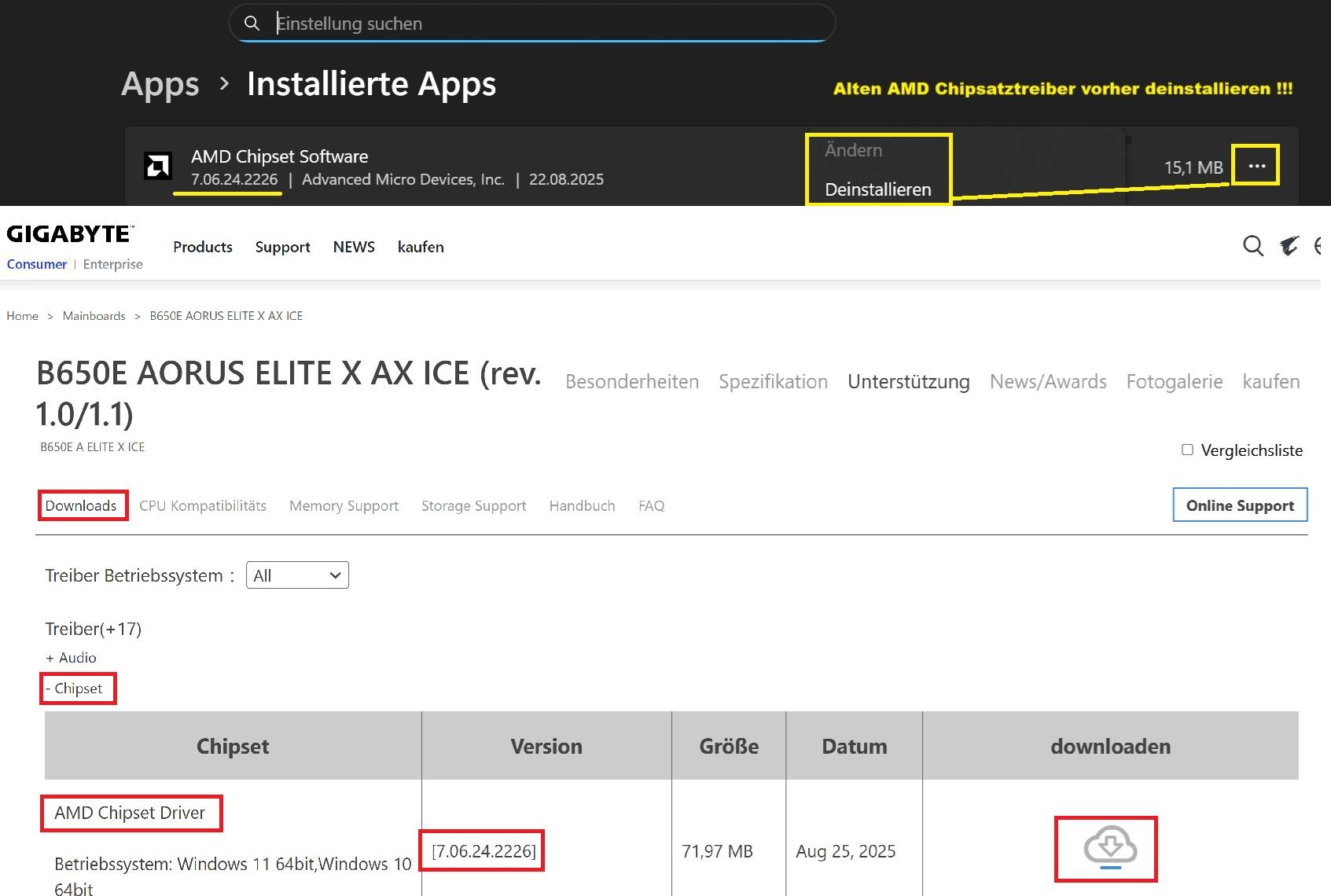
Task: Switch to the Besonderheiten tab
Action: click(x=632, y=382)
